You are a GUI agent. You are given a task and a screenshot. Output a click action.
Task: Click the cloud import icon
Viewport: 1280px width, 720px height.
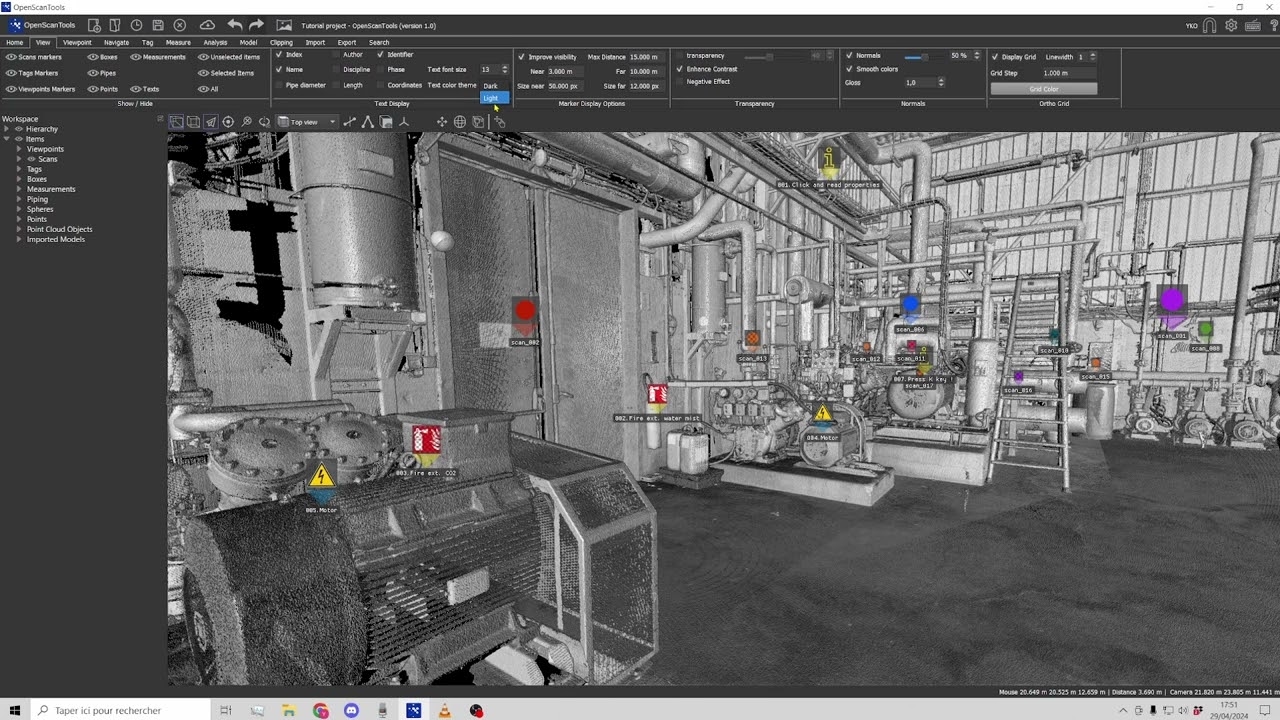coord(207,25)
